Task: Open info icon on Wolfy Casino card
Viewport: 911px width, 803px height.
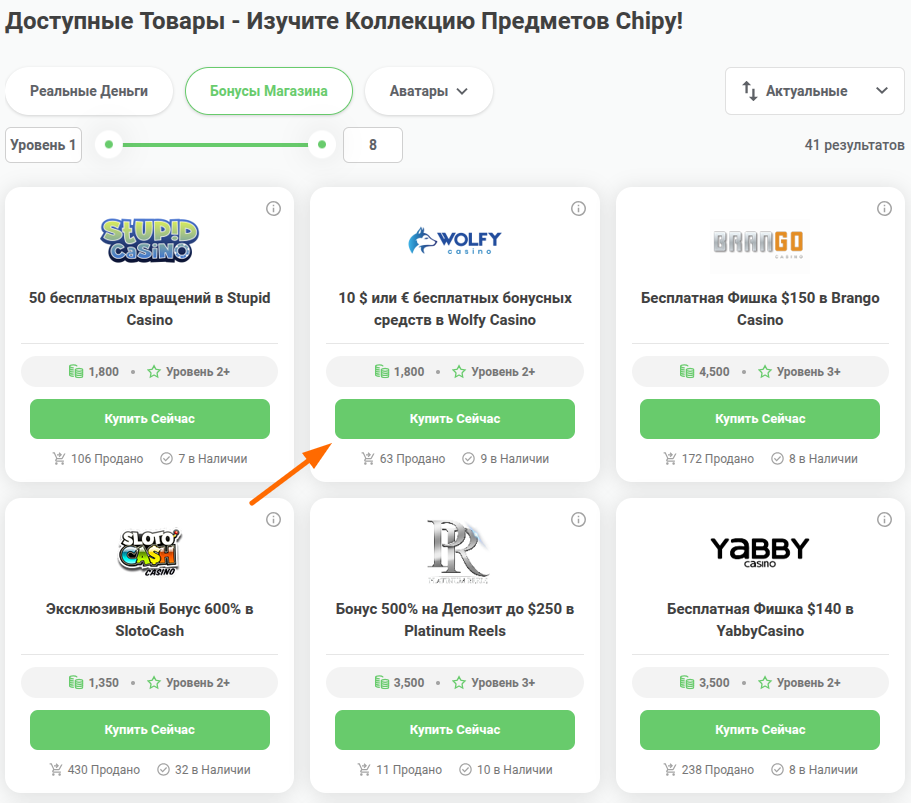Action: pyautogui.click(x=578, y=209)
